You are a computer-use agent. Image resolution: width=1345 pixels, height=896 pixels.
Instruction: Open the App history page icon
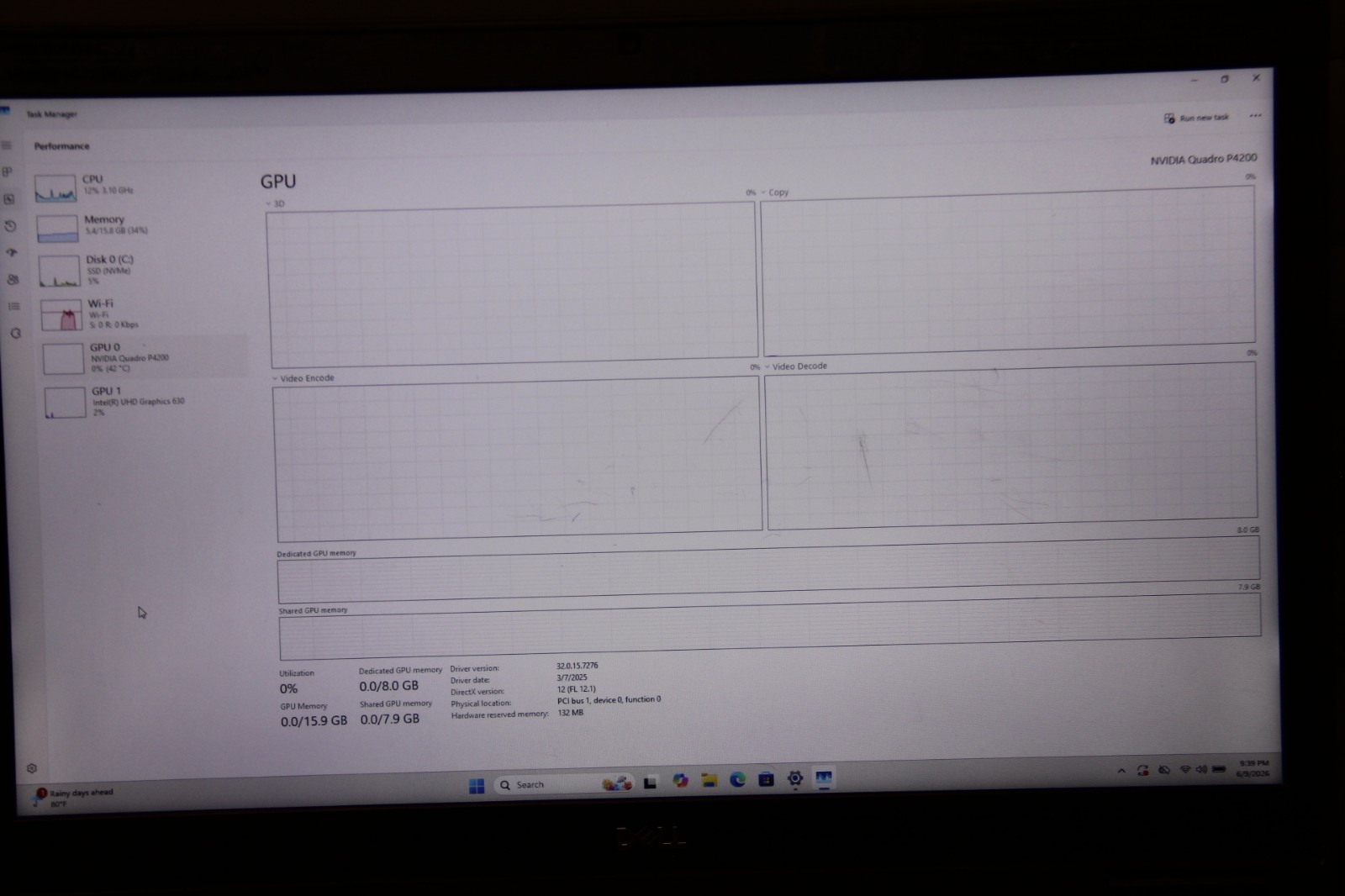point(10,226)
